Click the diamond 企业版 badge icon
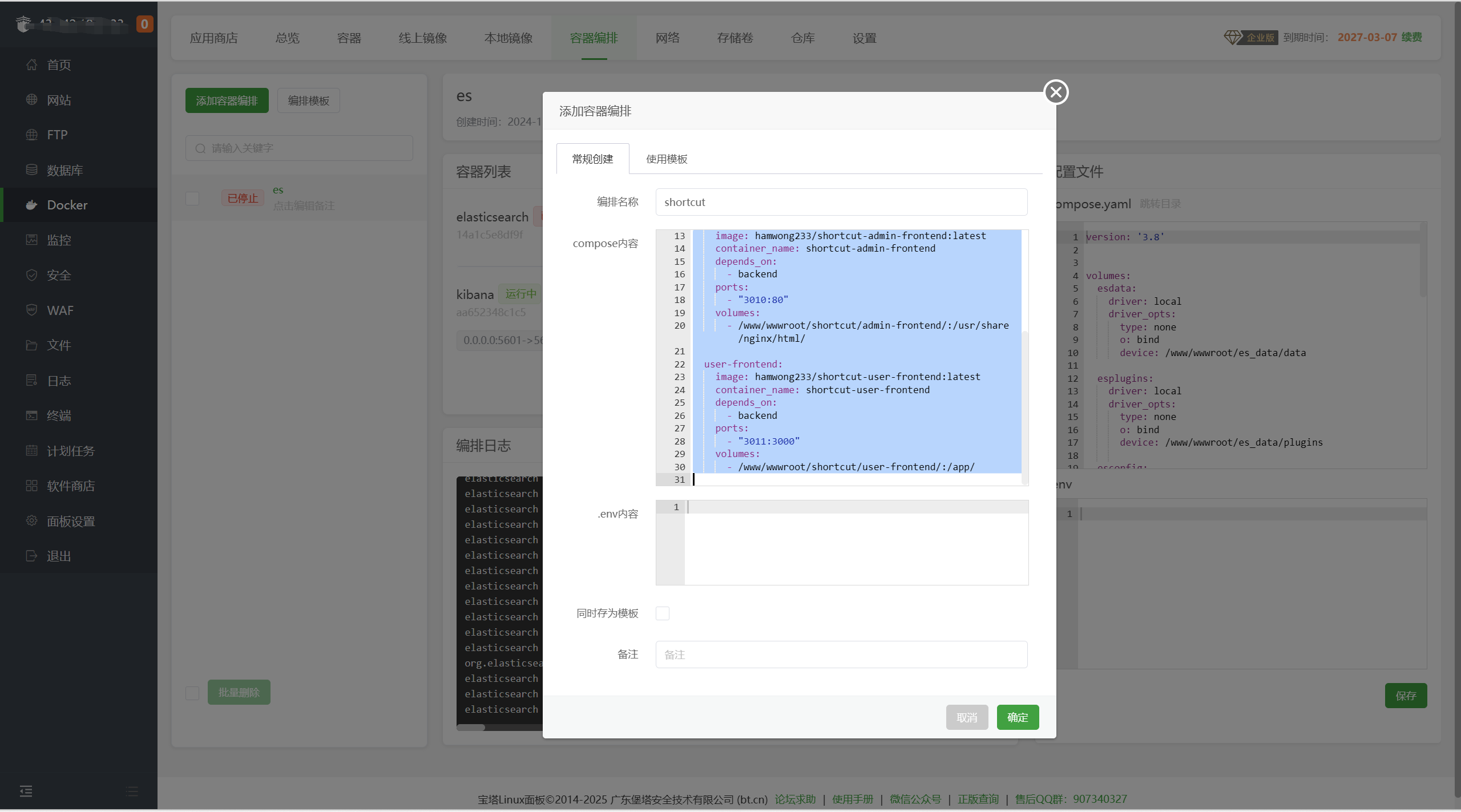The image size is (1461, 812). [1232, 38]
